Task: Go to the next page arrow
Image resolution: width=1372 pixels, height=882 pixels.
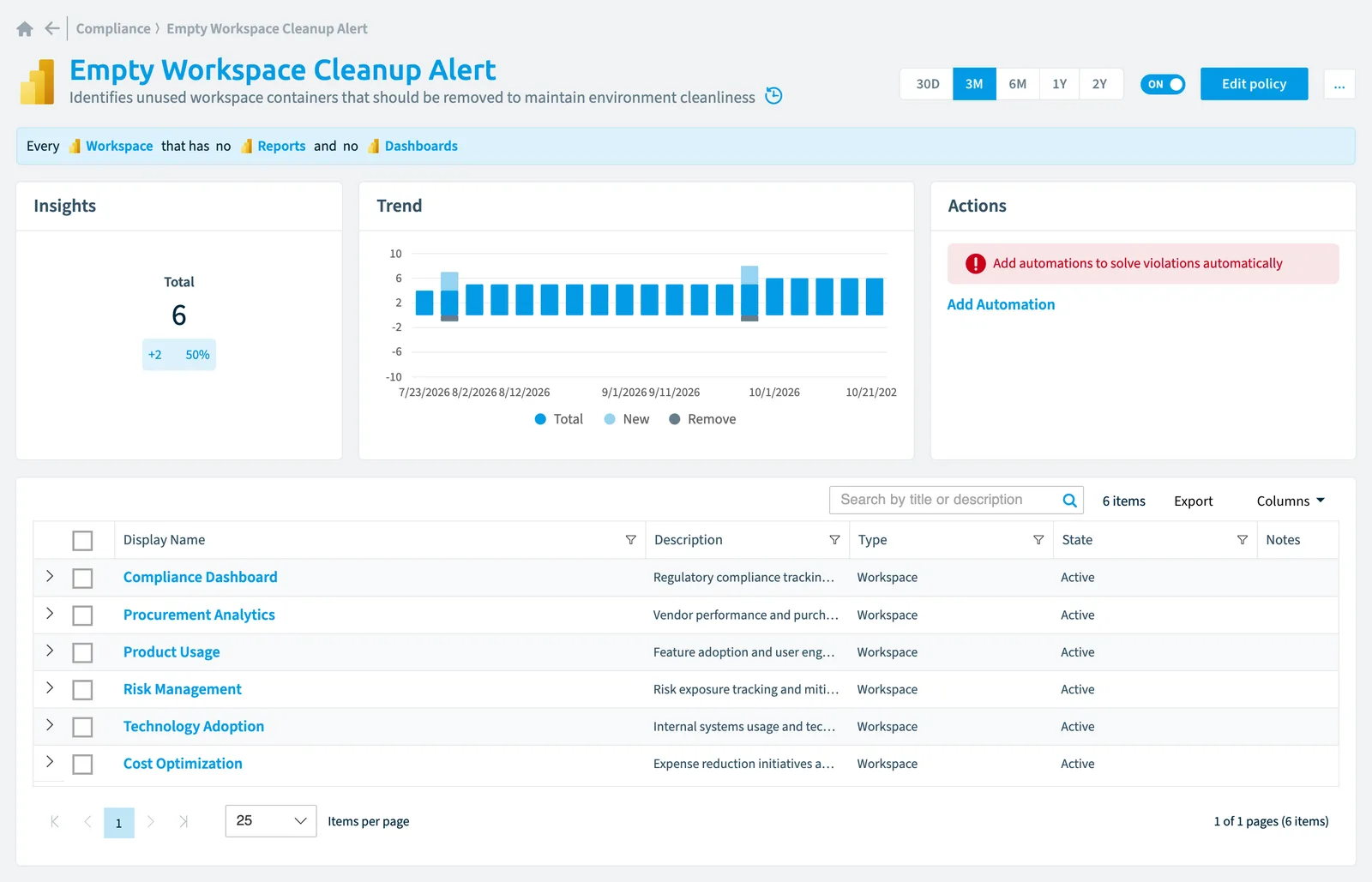Action: (x=150, y=821)
